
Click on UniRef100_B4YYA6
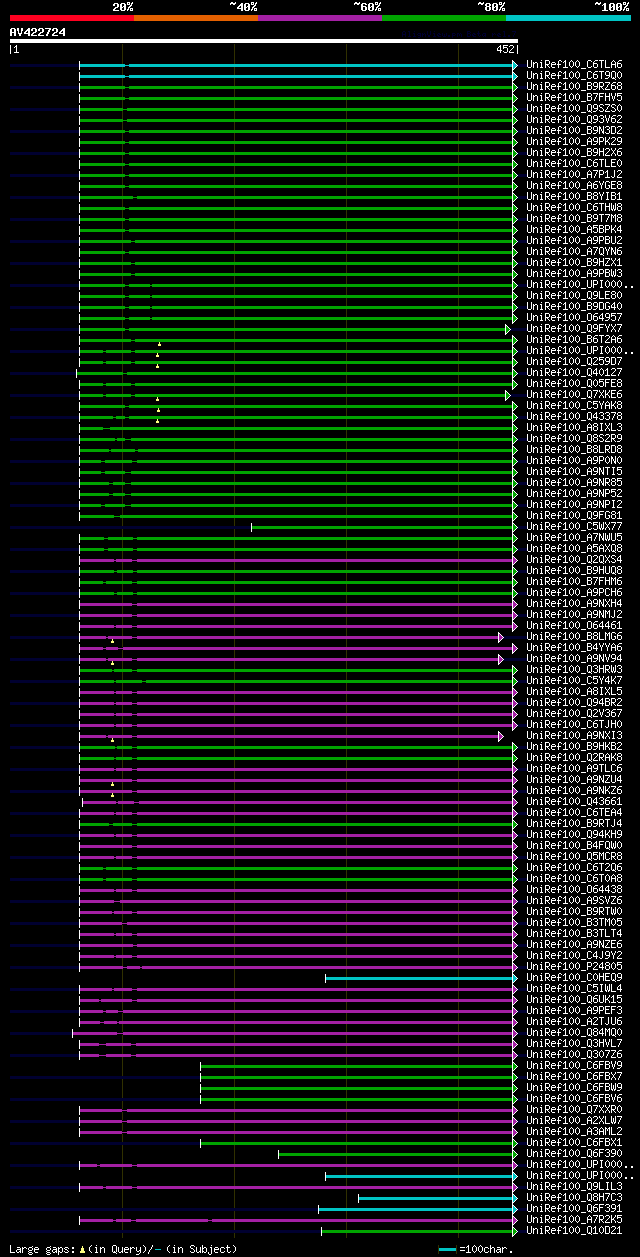coord(574,647)
